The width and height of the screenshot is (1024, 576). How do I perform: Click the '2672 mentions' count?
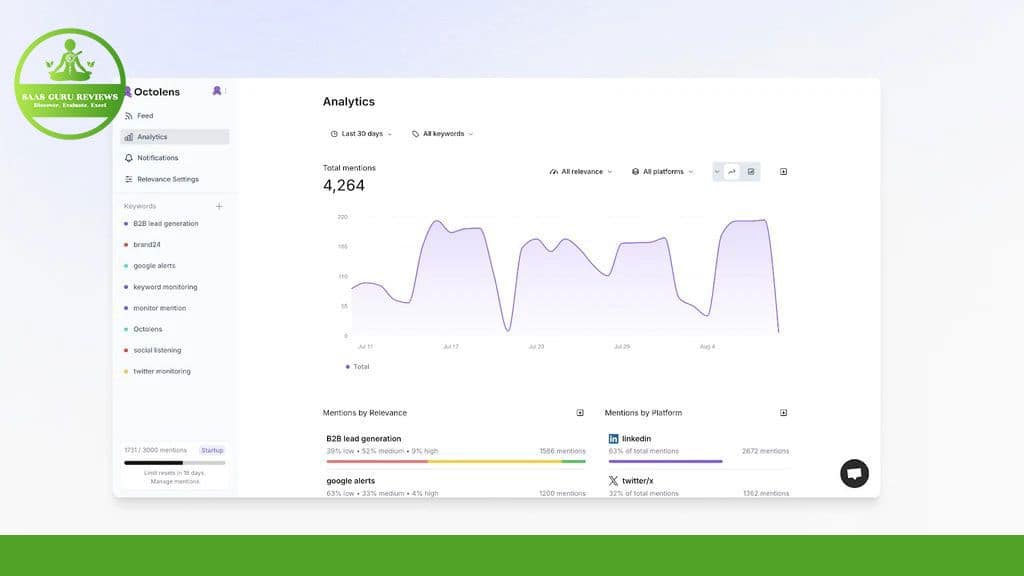pyautogui.click(x=765, y=451)
